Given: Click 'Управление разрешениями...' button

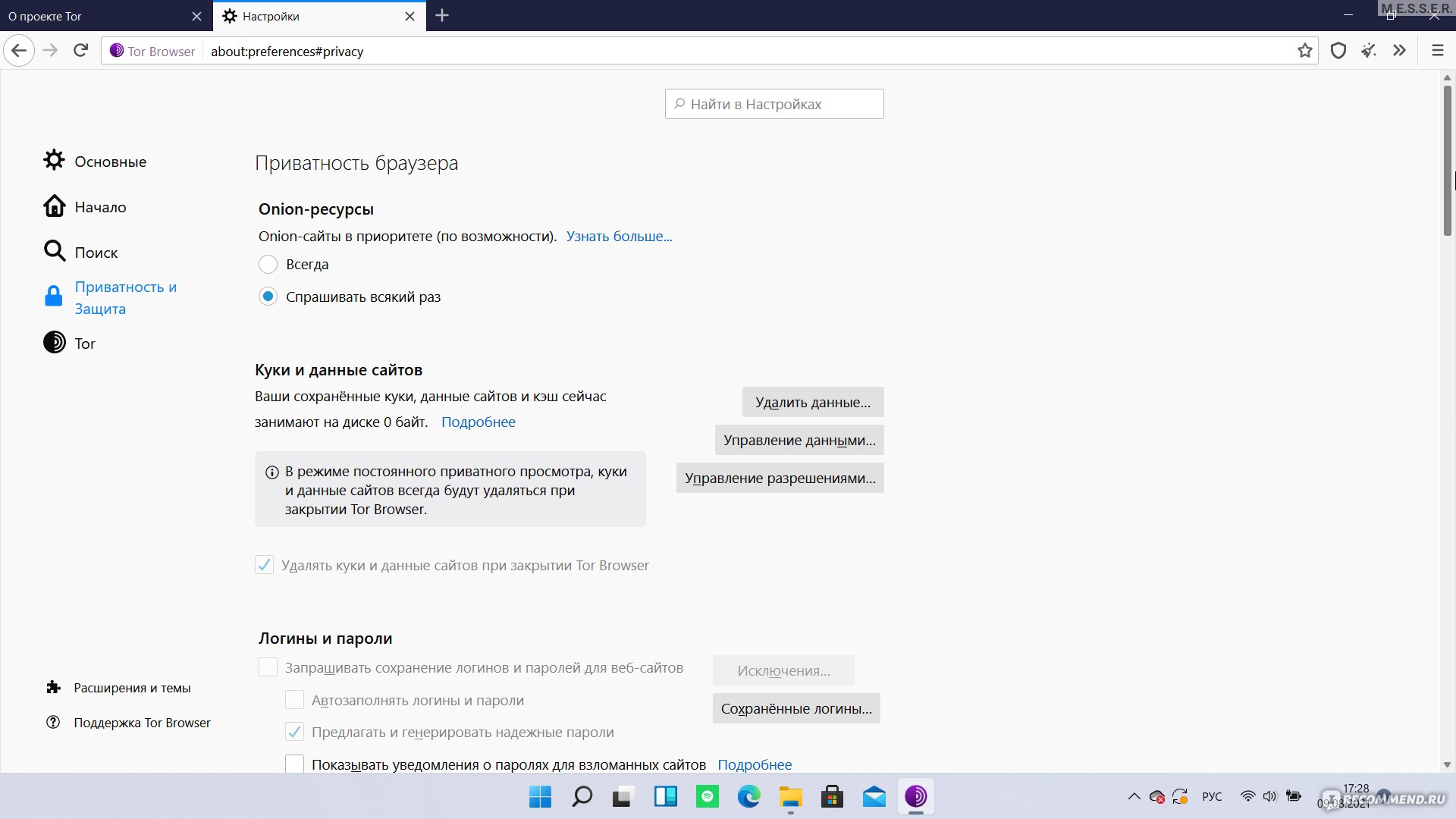Looking at the screenshot, I should (780, 478).
